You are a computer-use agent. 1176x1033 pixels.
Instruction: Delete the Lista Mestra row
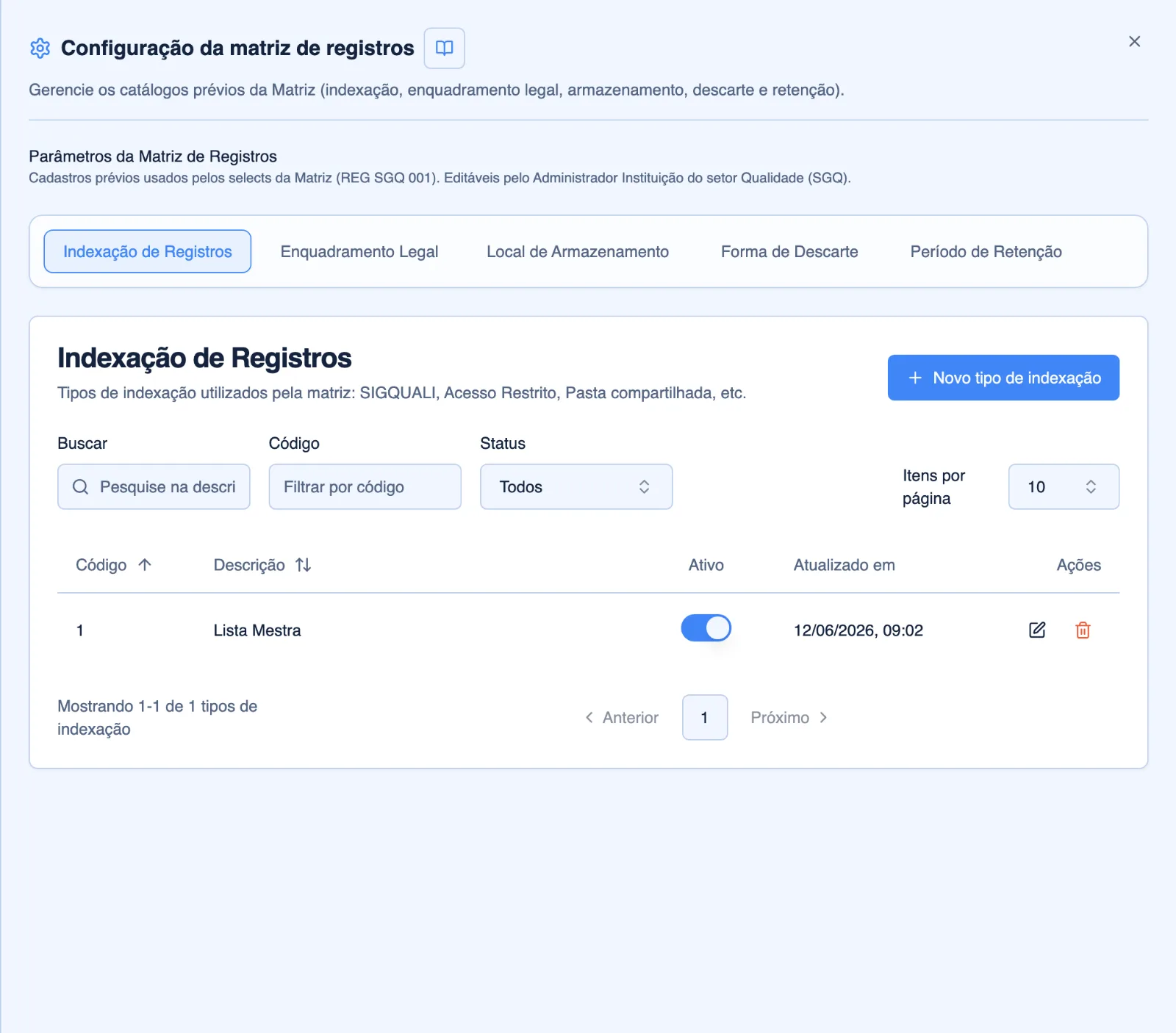pos(1083,630)
